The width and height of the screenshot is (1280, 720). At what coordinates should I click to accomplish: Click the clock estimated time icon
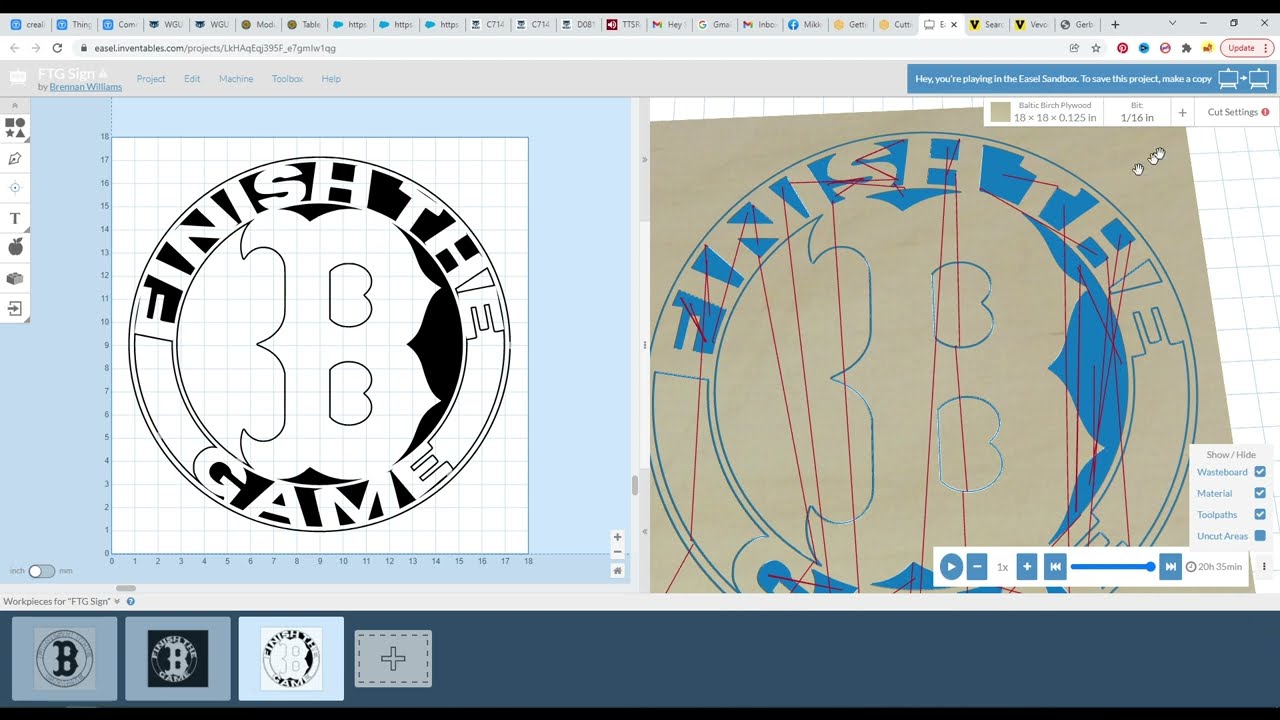point(1191,567)
